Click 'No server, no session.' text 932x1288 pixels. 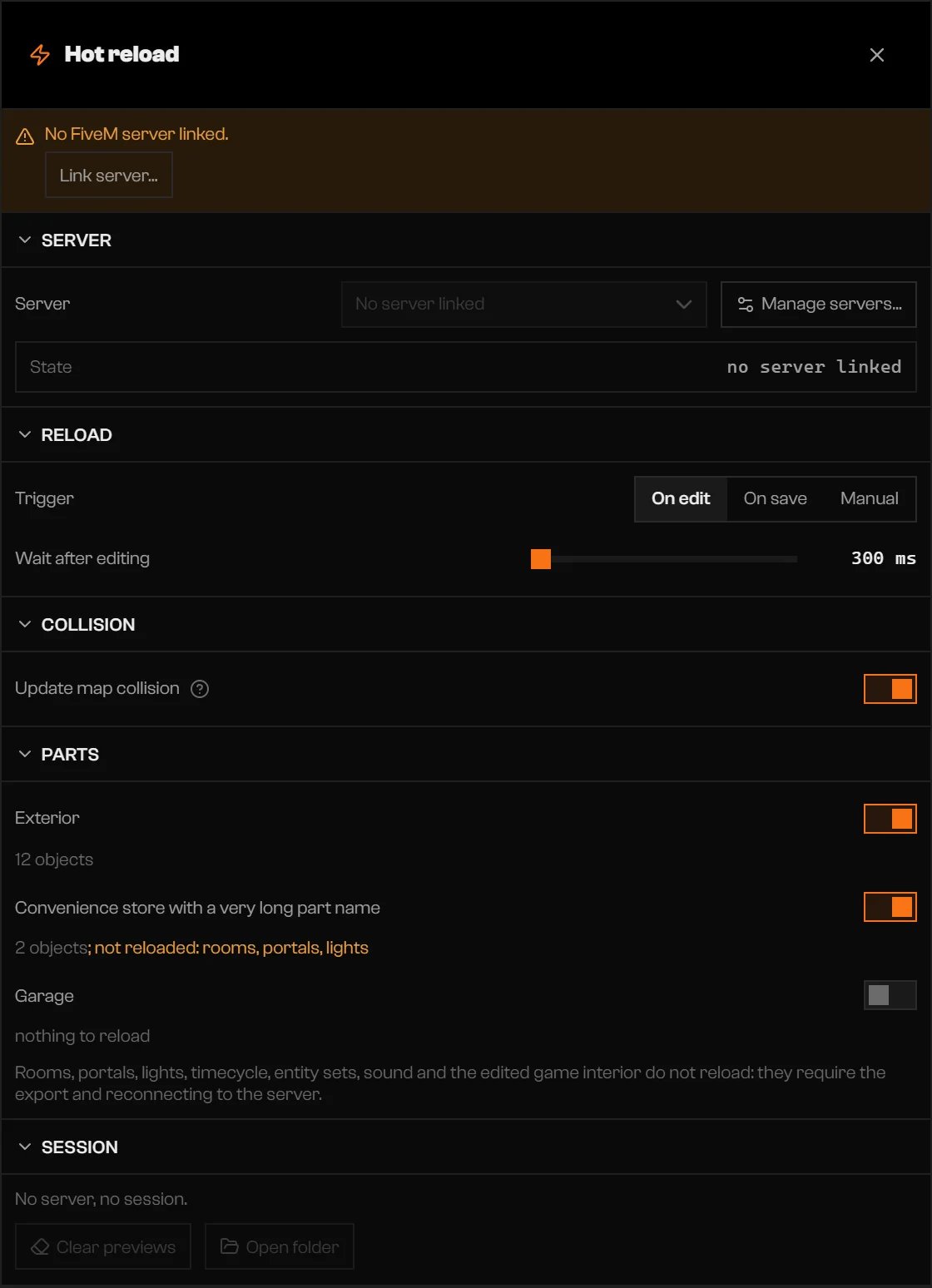click(102, 1199)
